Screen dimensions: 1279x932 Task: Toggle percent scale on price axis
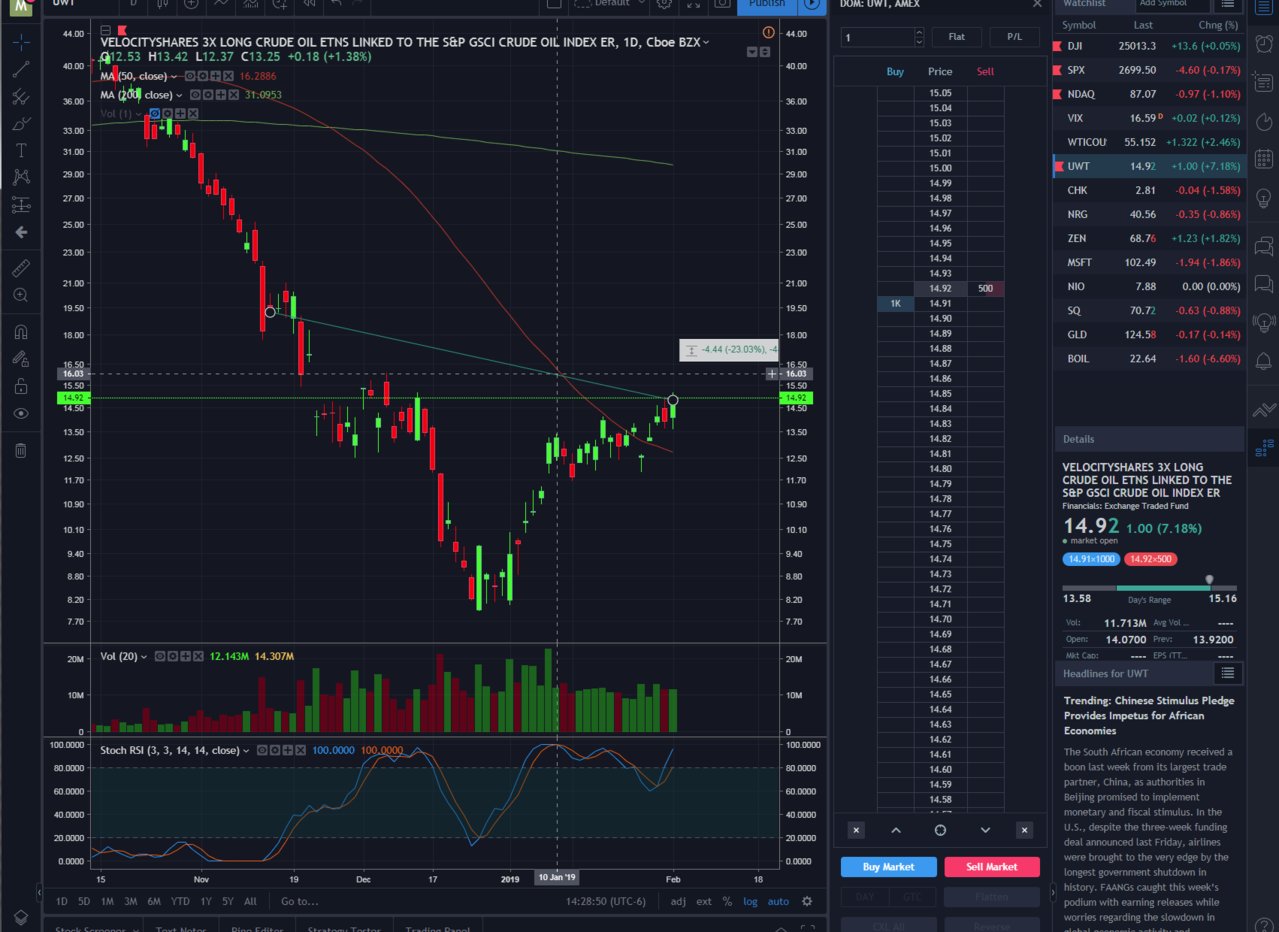727,901
